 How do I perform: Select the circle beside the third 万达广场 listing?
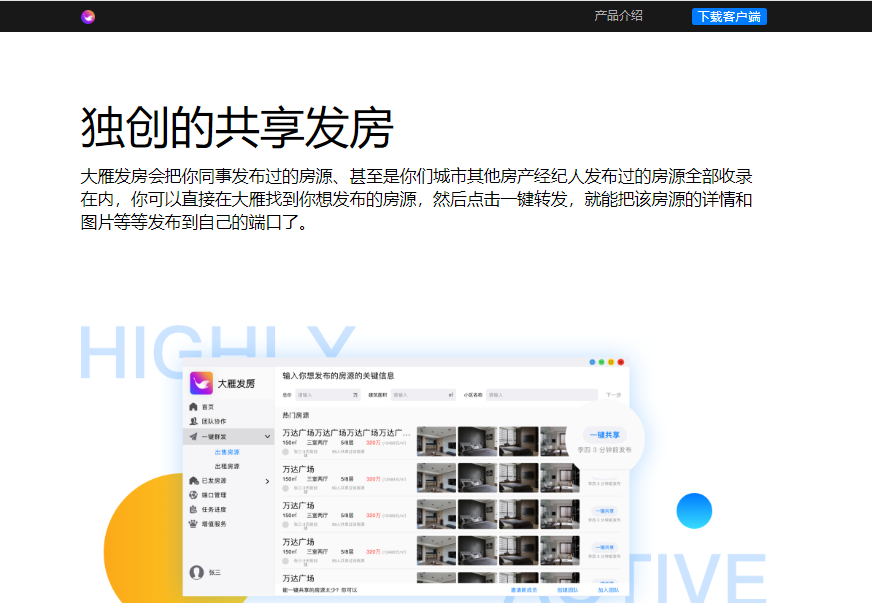[284, 524]
